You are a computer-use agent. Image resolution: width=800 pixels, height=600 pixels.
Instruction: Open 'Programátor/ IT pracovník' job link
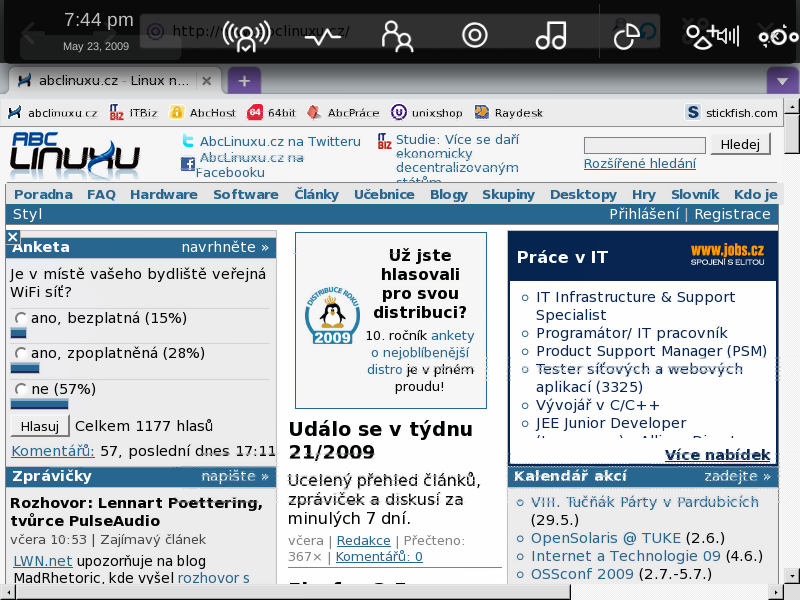click(x=632, y=333)
